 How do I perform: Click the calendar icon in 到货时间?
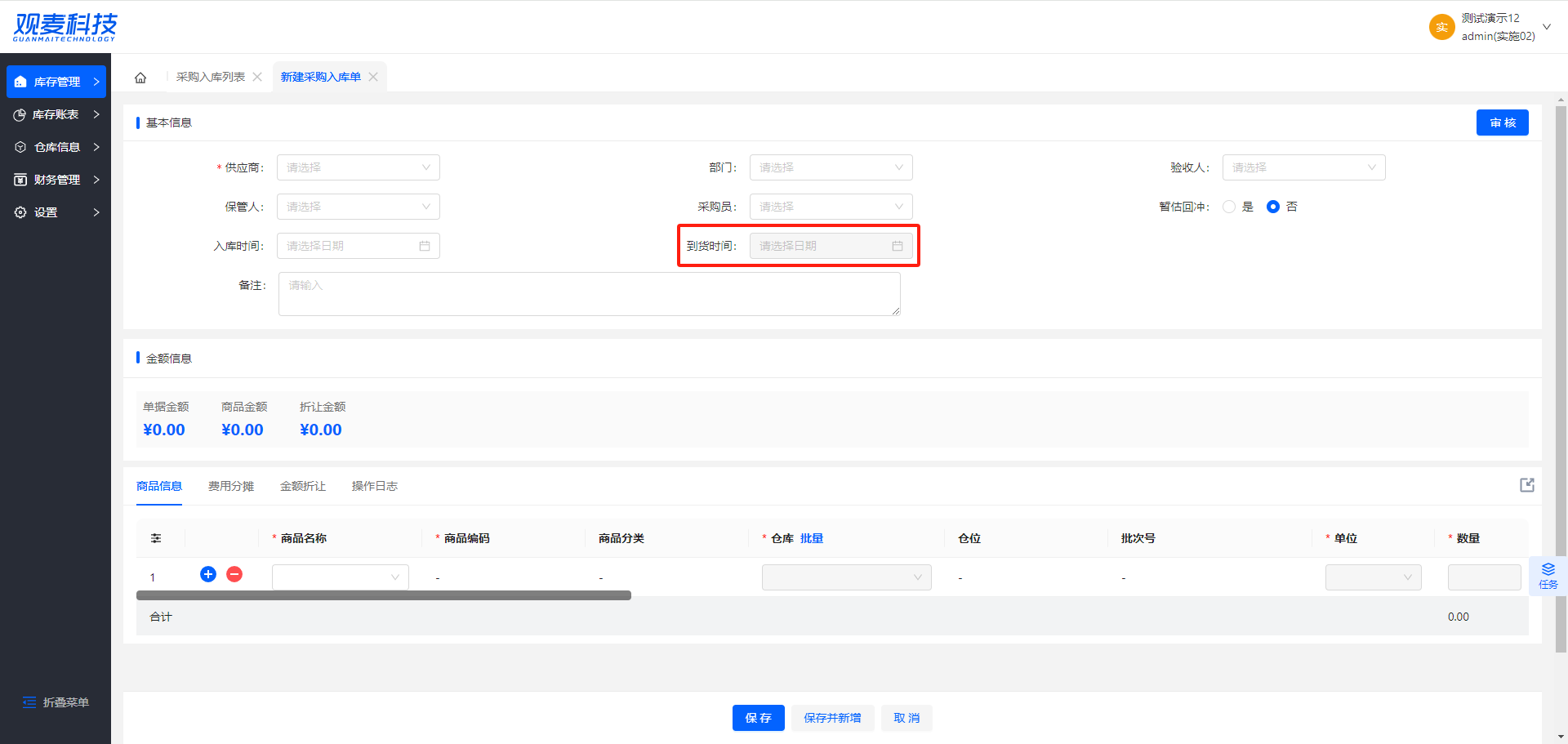898,246
